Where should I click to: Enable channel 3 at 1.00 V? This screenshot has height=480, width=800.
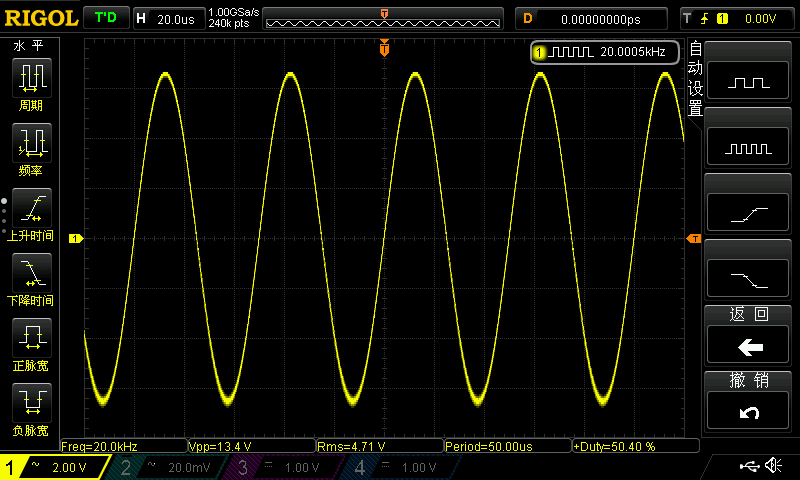tap(284, 467)
